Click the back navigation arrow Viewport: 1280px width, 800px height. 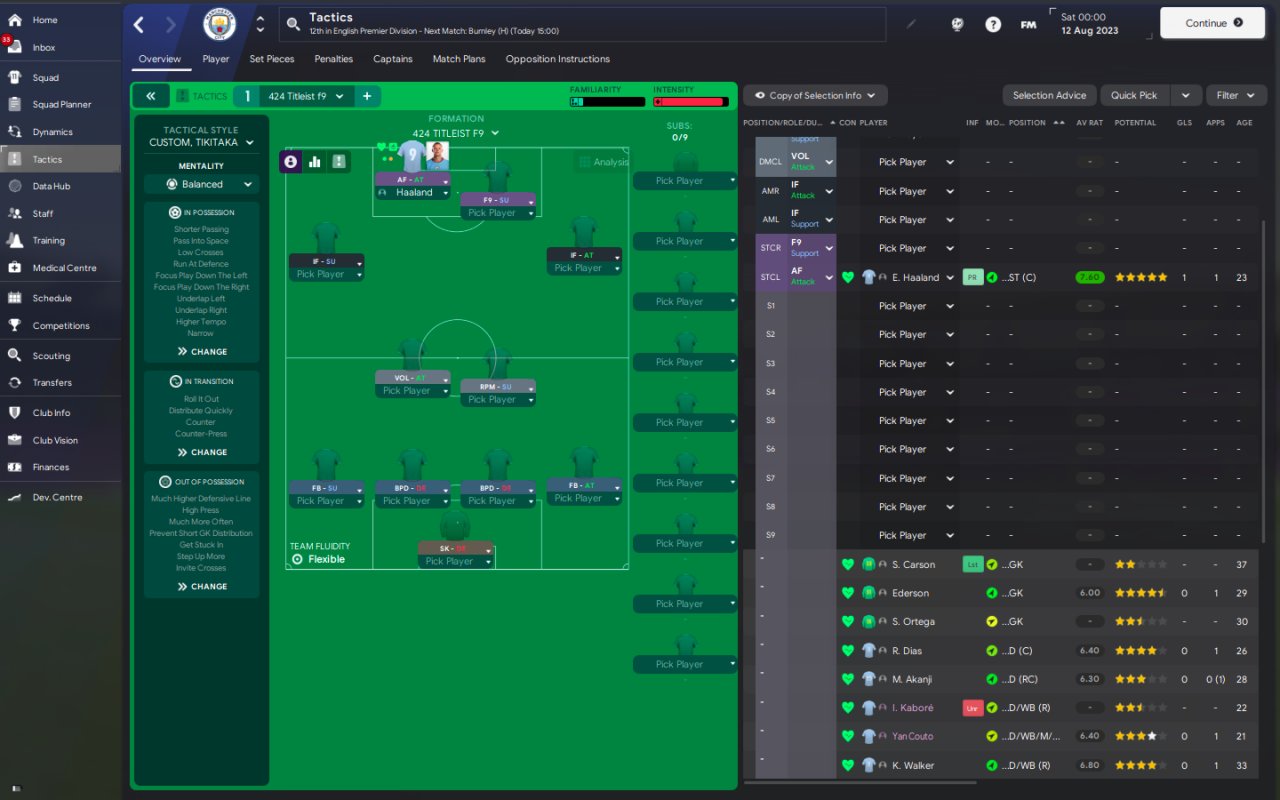point(139,24)
